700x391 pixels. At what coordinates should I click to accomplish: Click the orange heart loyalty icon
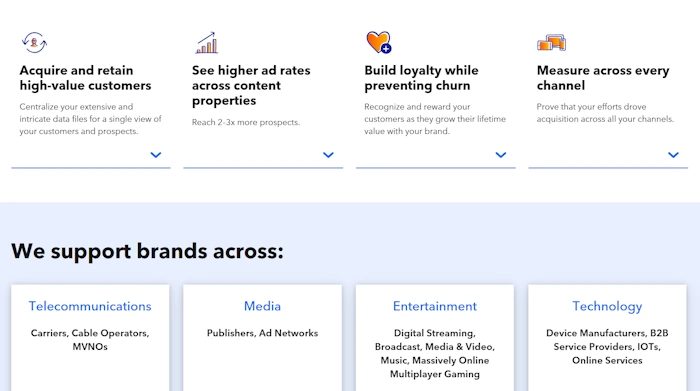[x=379, y=42]
